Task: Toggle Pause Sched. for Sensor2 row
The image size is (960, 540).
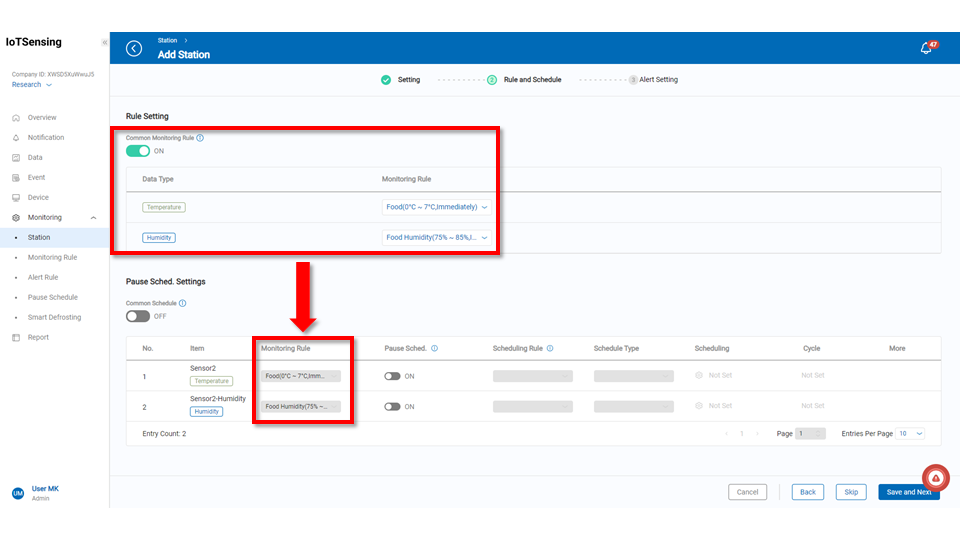Action: coord(392,376)
